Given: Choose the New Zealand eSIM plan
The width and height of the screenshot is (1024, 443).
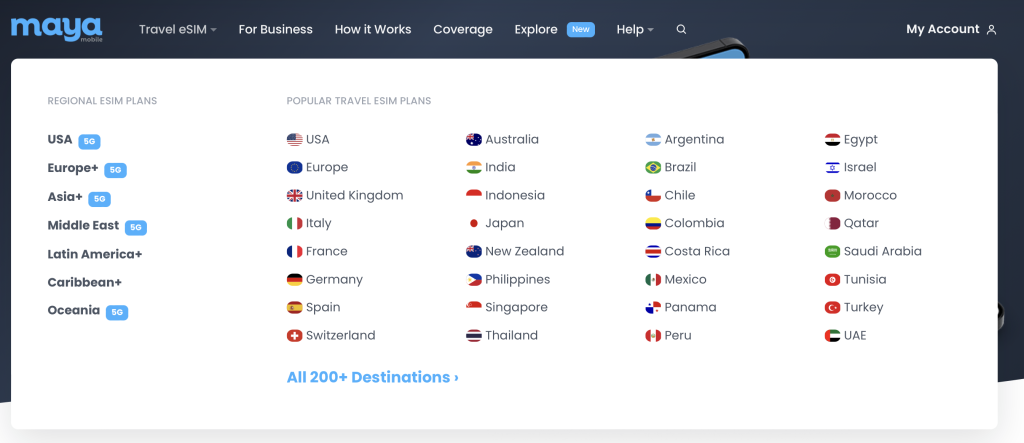Looking at the screenshot, I should point(515,252).
